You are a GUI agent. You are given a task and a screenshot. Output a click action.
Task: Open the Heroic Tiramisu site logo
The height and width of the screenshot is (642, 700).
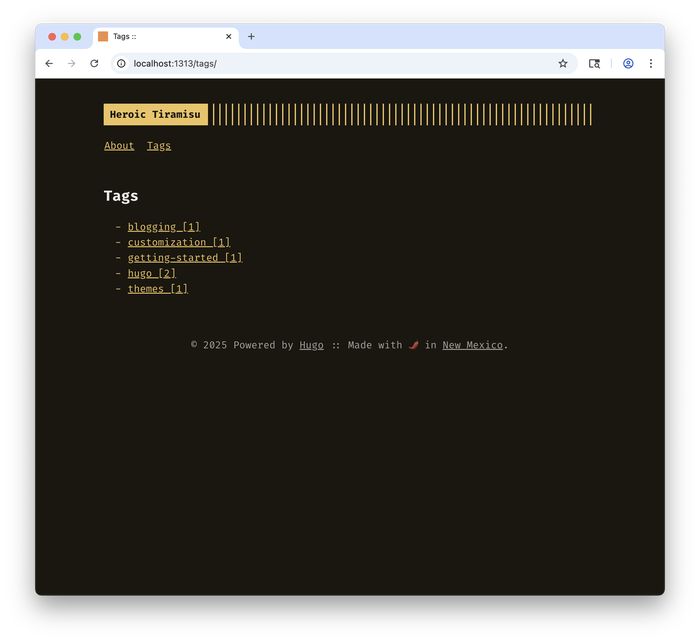156,114
